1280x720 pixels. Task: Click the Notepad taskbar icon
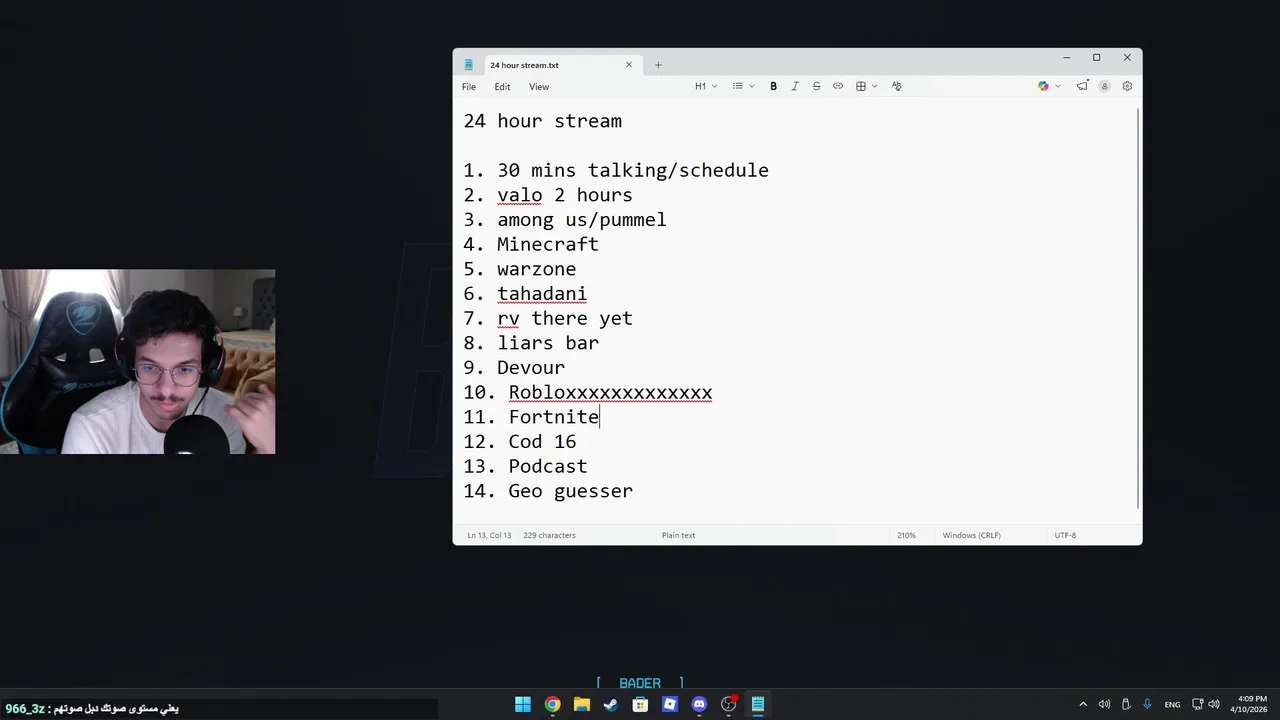[x=758, y=704]
